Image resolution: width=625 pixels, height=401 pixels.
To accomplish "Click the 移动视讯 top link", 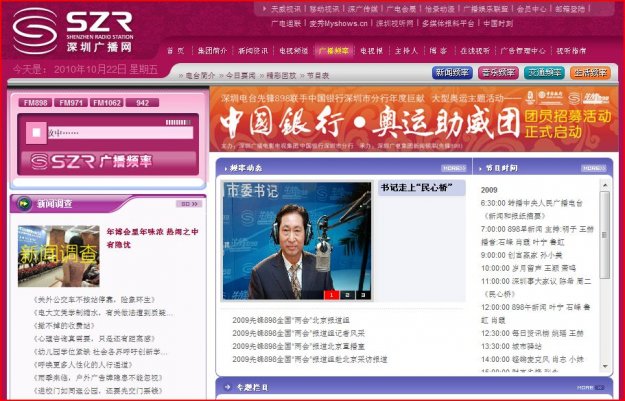I will click(x=324, y=9).
